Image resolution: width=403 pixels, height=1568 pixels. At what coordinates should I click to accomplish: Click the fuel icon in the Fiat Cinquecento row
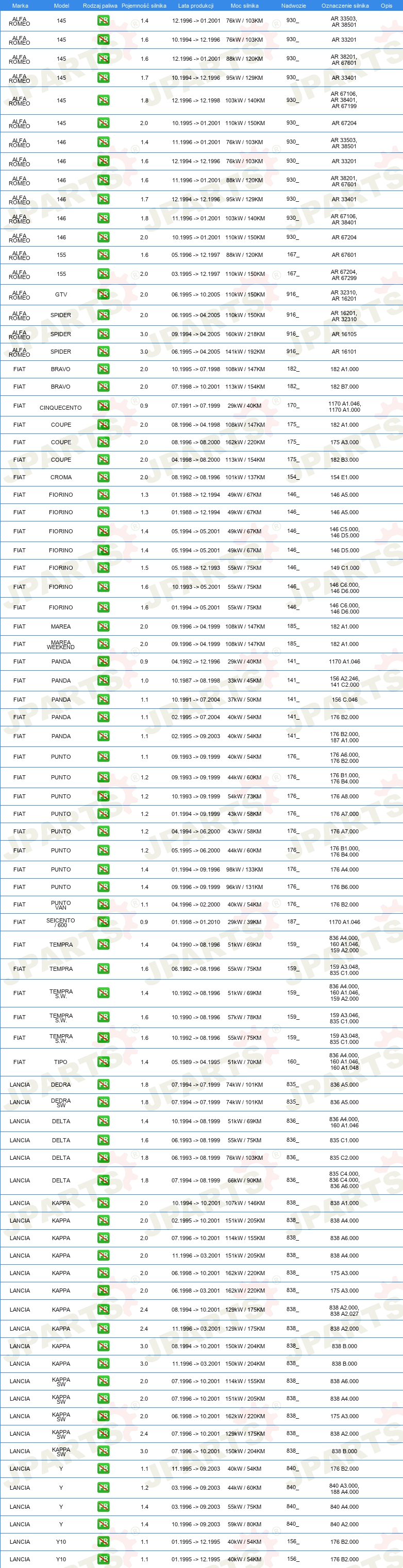coord(103,406)
